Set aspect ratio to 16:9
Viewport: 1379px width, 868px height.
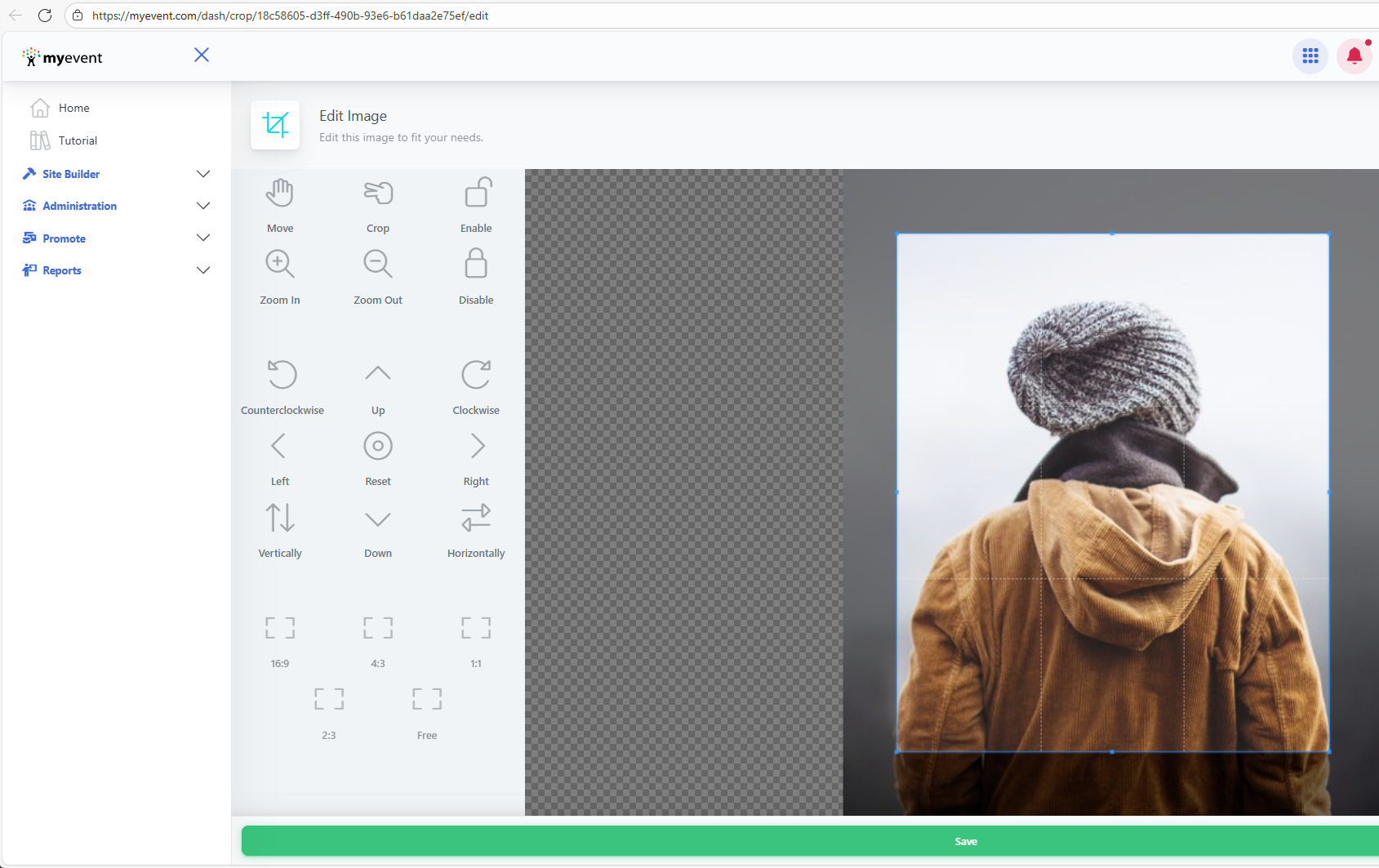click(x=279, y=628)
